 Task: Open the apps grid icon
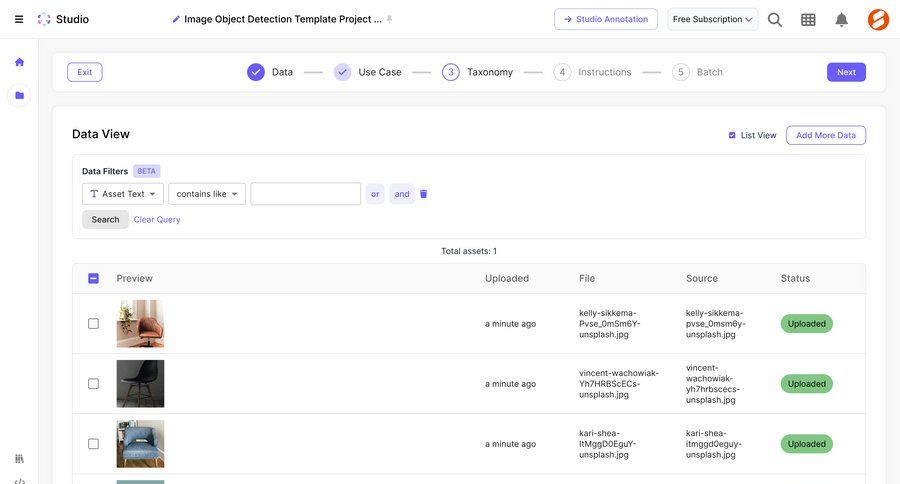(808, 19)
